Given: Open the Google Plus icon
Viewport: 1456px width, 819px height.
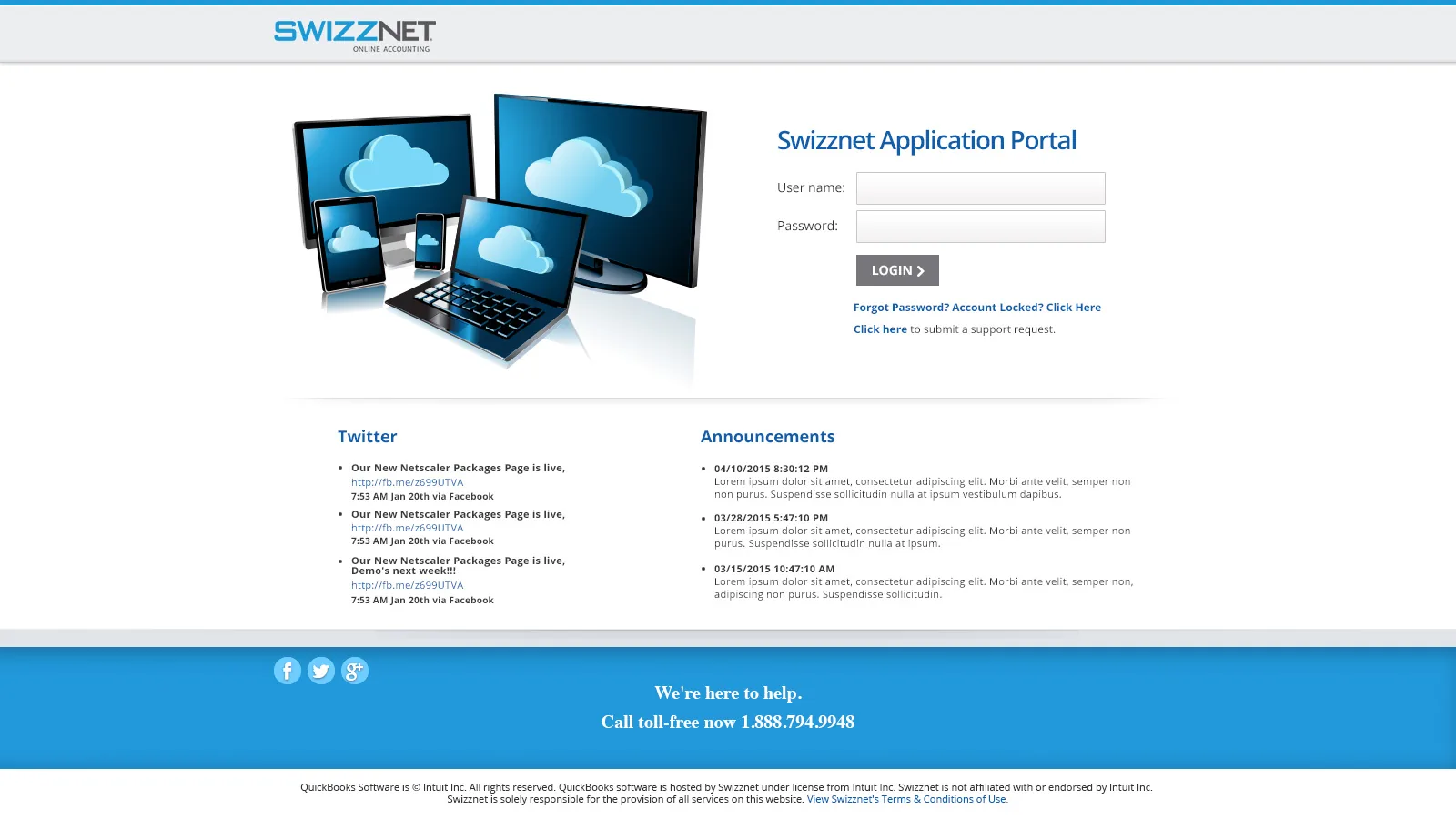Looking at the screenshot, I should 355,671.
